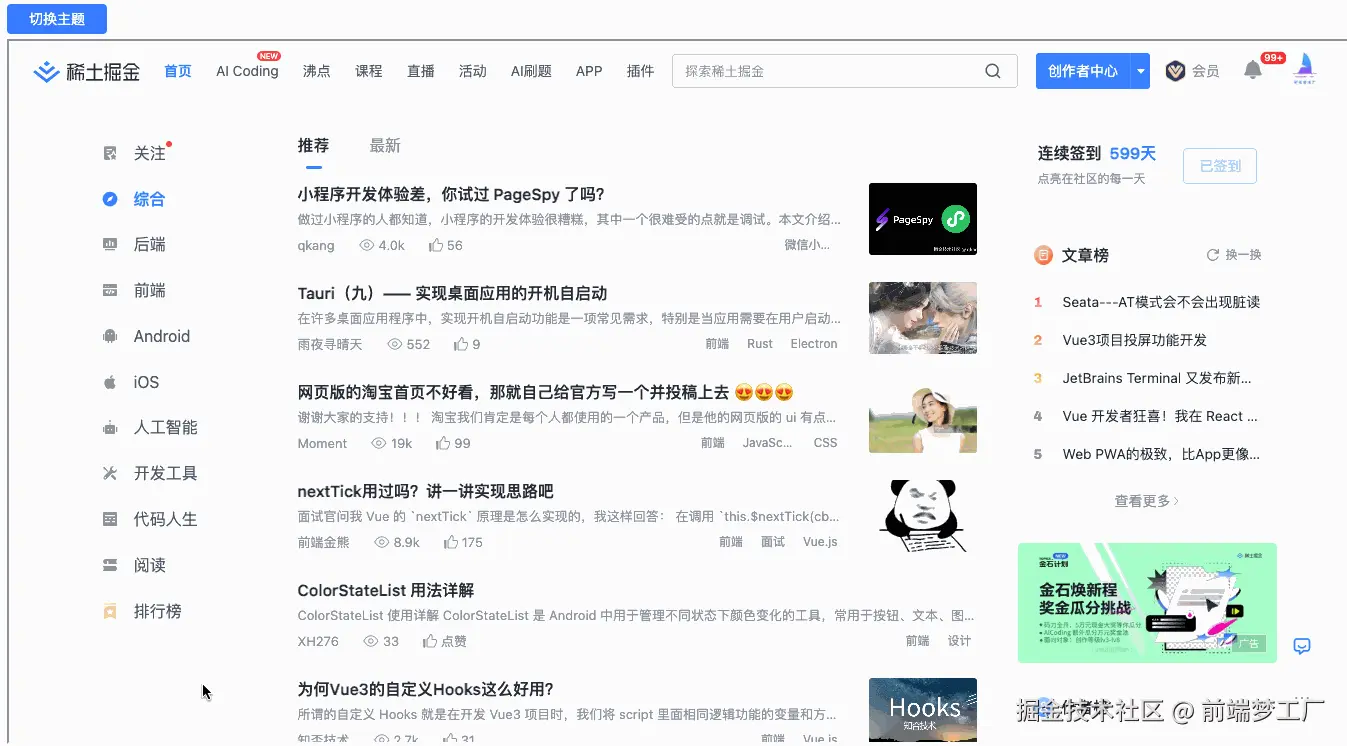Click the Electron tag
Screen dimensions: 1347x746
click(814, 344)
